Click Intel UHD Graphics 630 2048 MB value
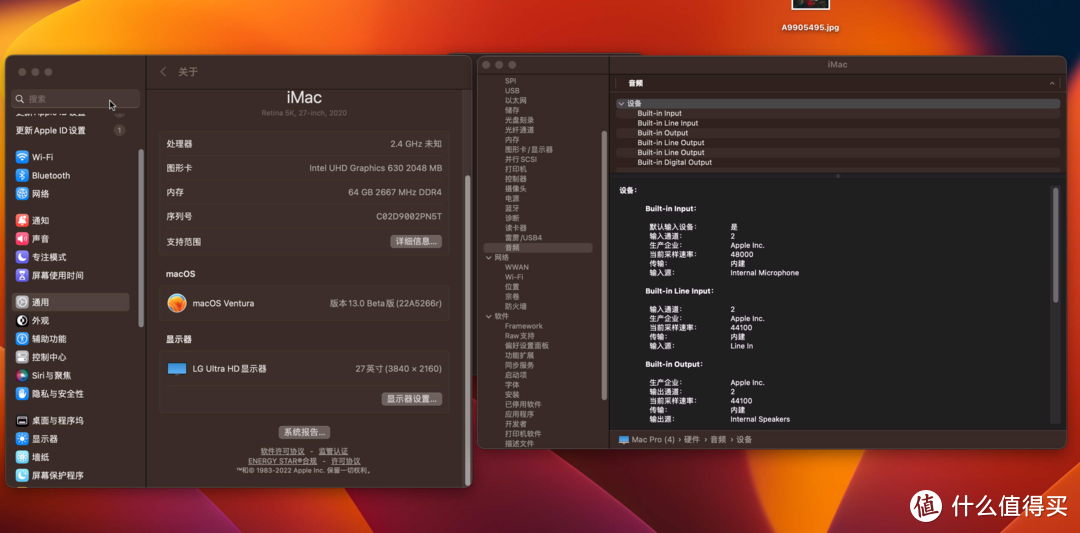This screenshot has height=533, width=1080. pyautogui.click(x=375, y=168)
